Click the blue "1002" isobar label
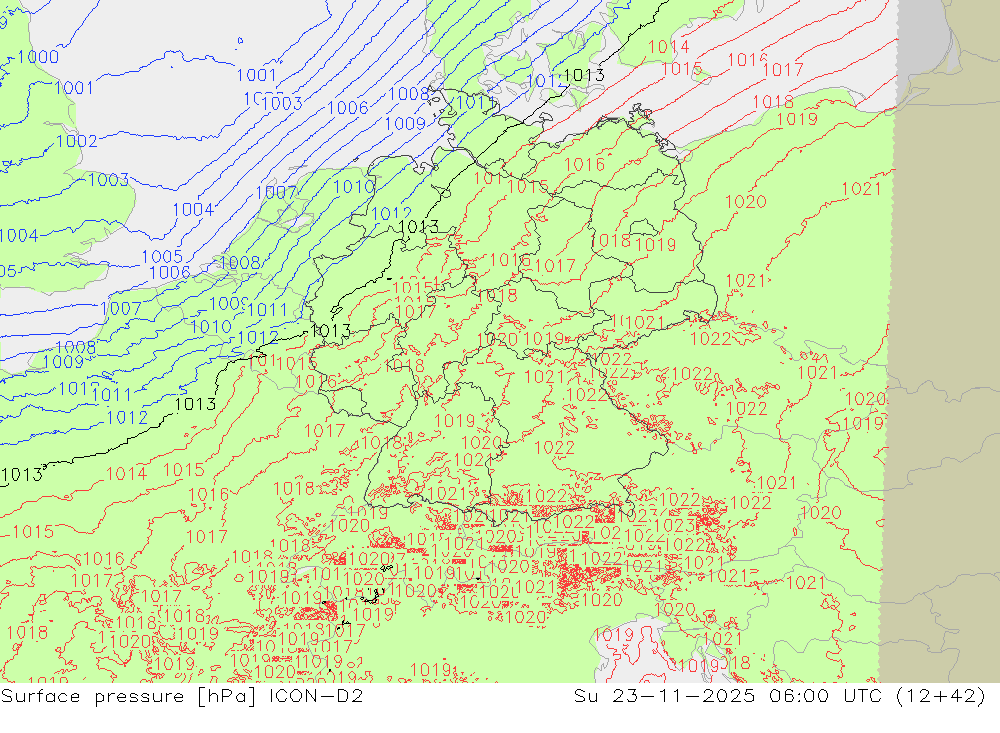The image size is (1000, 733). pyautogui.click(x=77, y=141)
